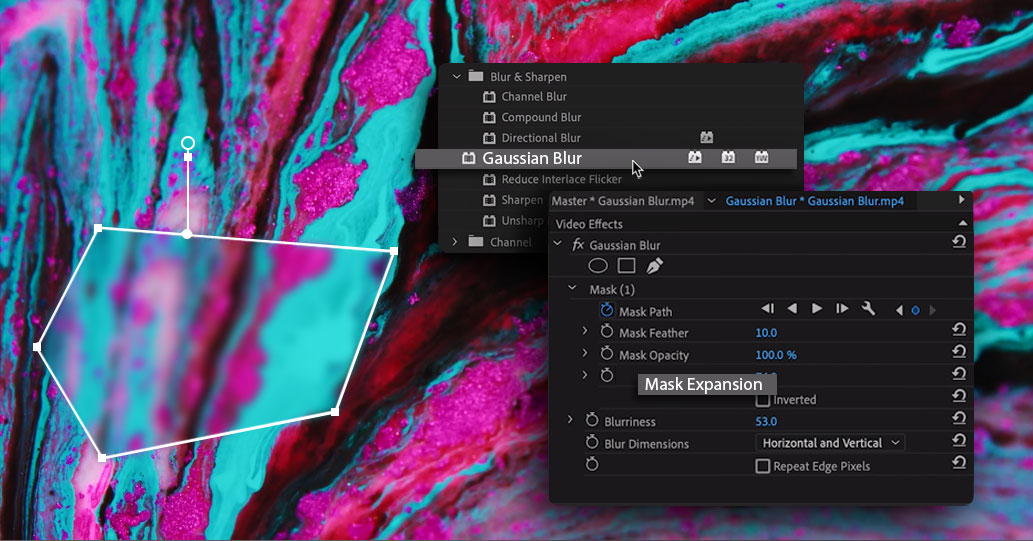1033x541 pixels.
Task: Toggle the Mask Path stopwatch animation
Action: tap(606, 311)
